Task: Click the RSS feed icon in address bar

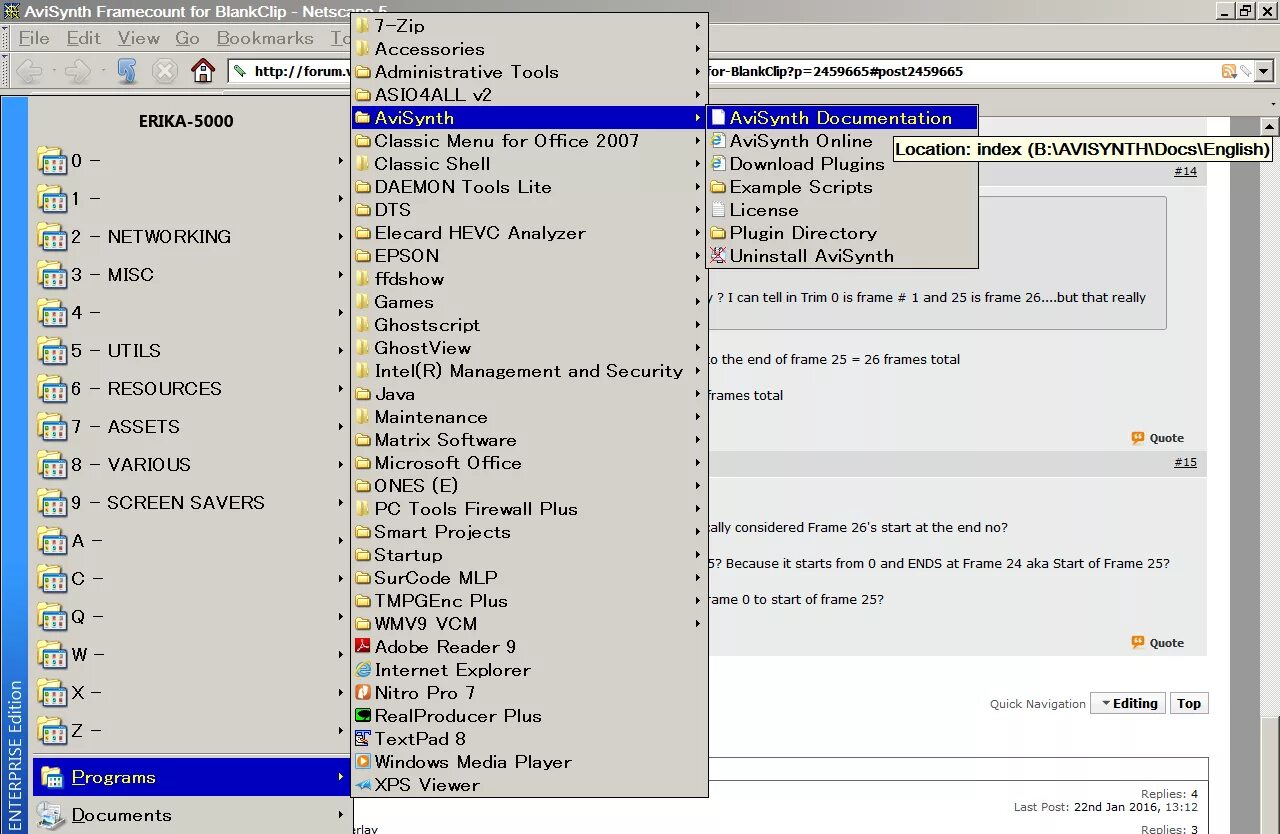Action: coord(1228,71)
